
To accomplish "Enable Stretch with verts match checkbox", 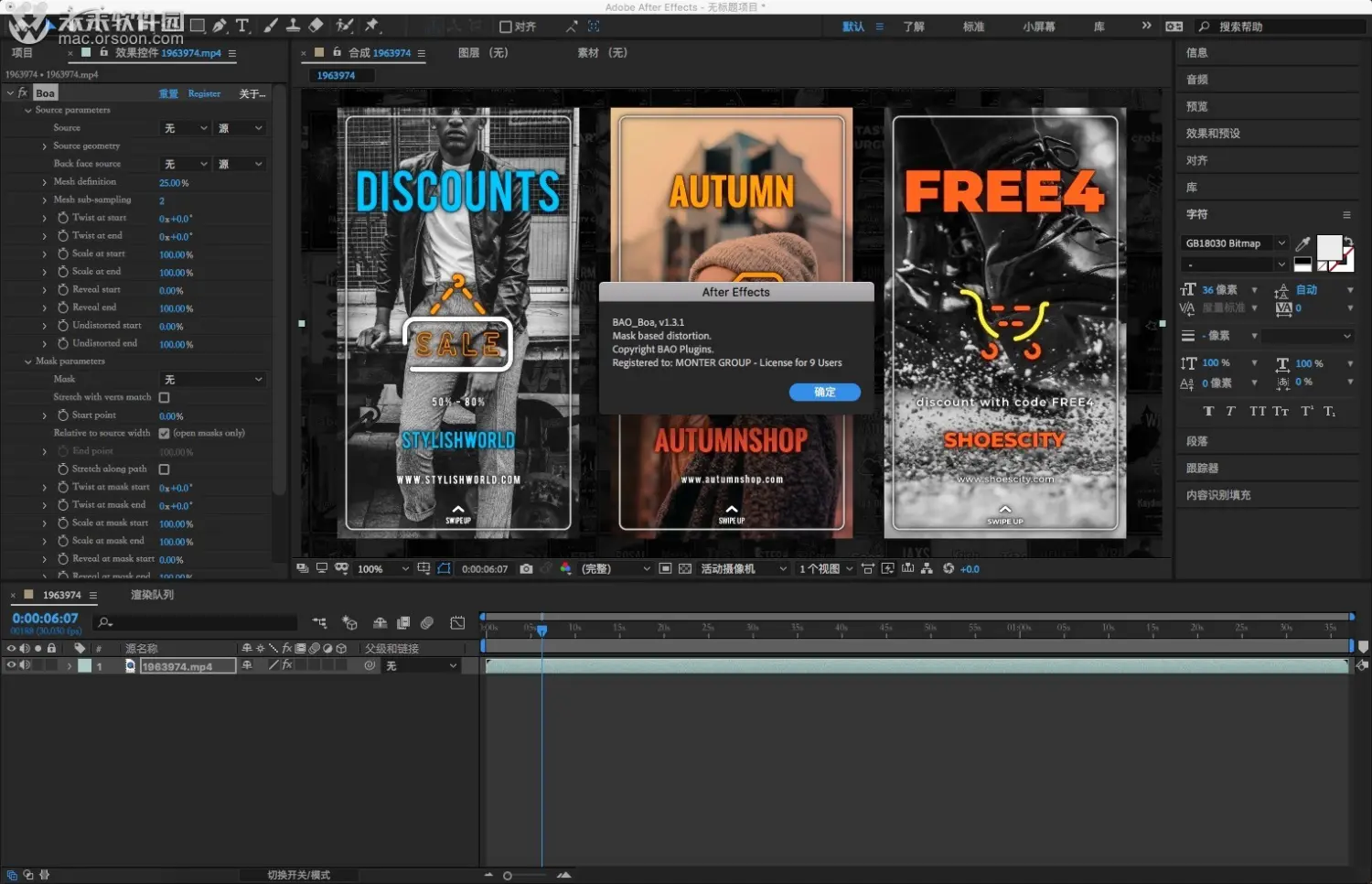I will tap(165, 398).
